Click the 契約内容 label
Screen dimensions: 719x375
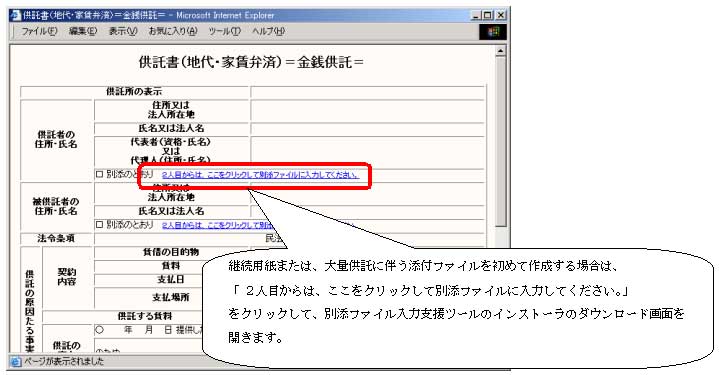pos(67,277)
